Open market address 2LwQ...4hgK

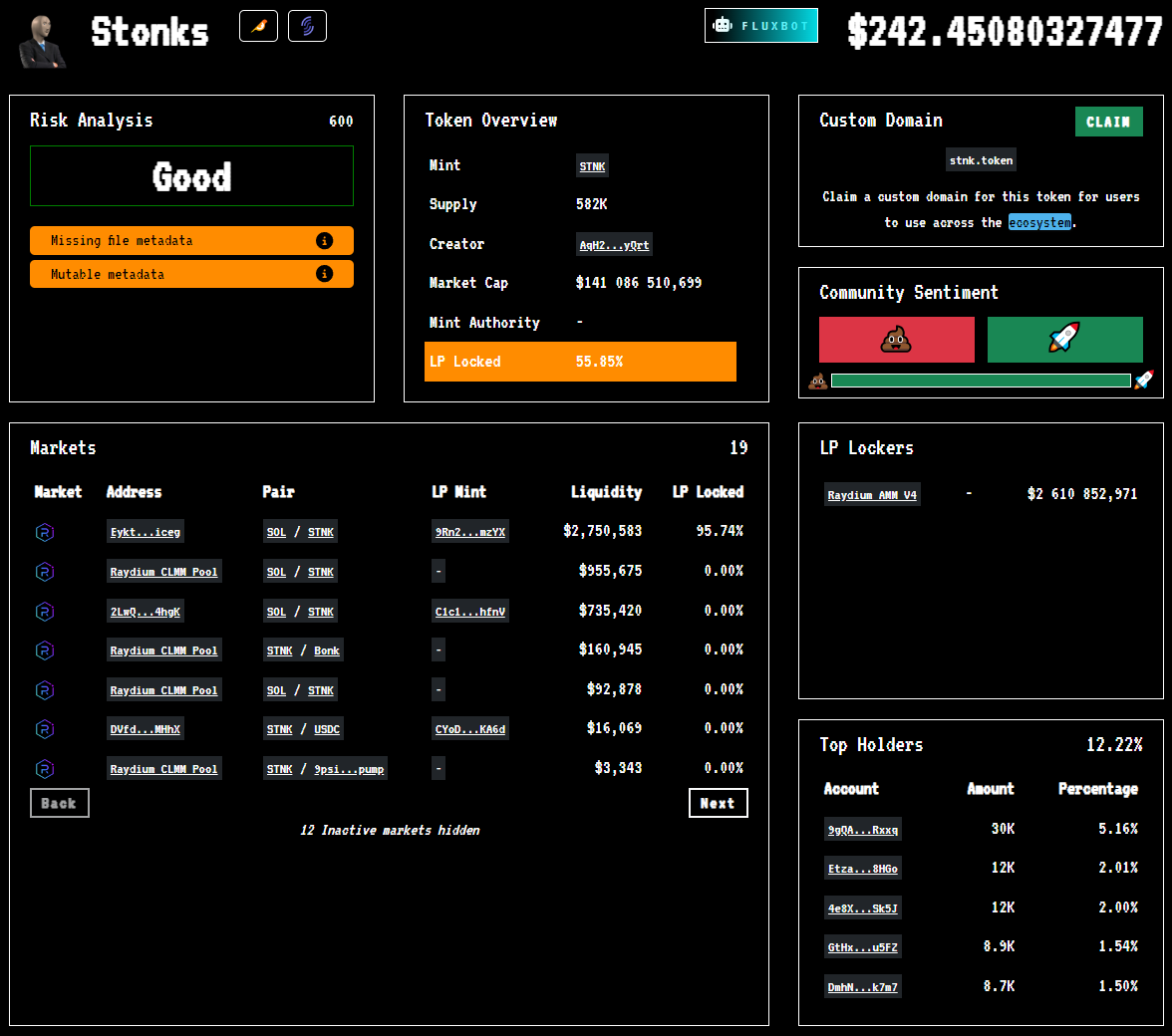point(146,611)
